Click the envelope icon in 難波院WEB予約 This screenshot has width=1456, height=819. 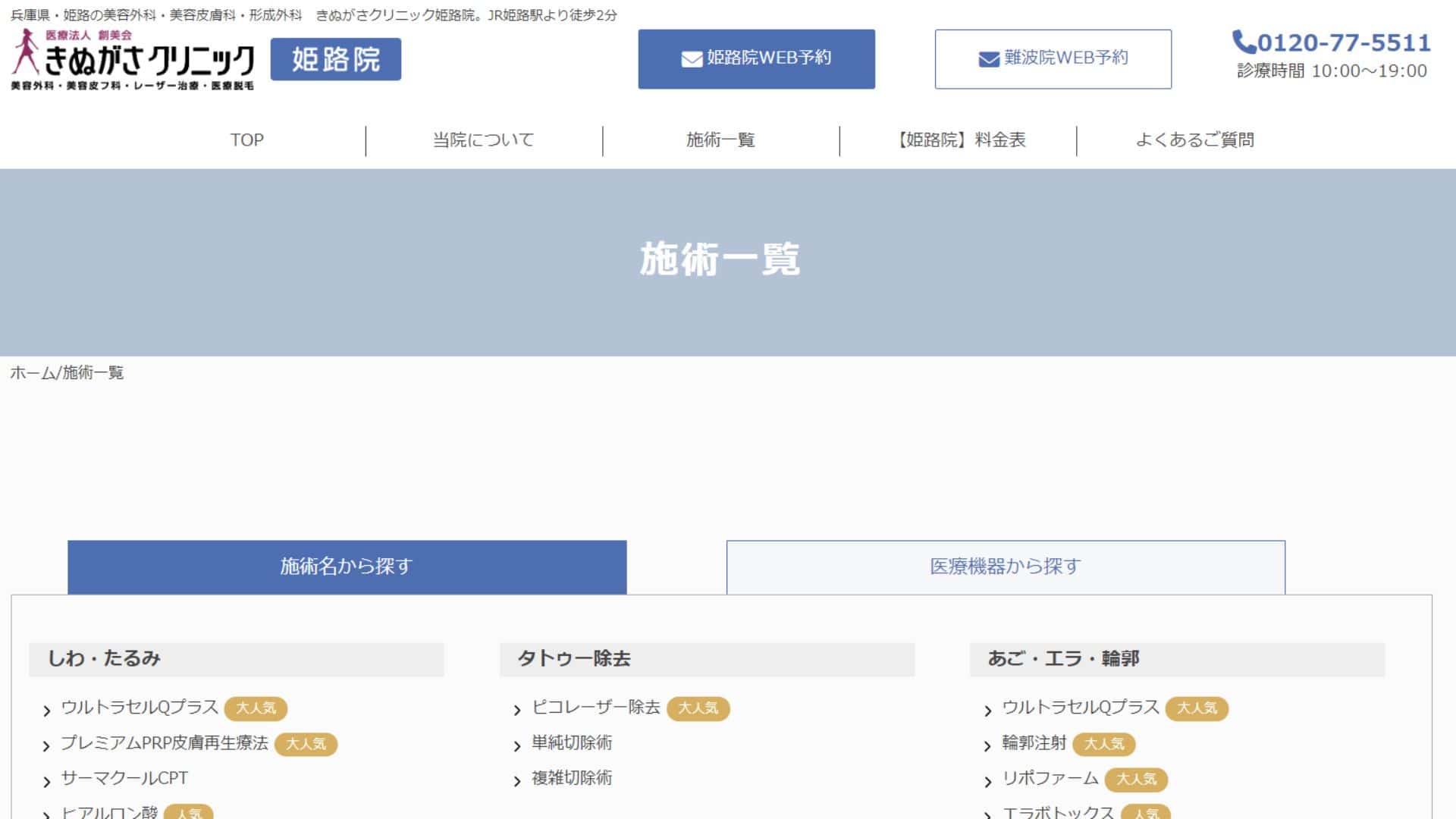click(989, 59)
